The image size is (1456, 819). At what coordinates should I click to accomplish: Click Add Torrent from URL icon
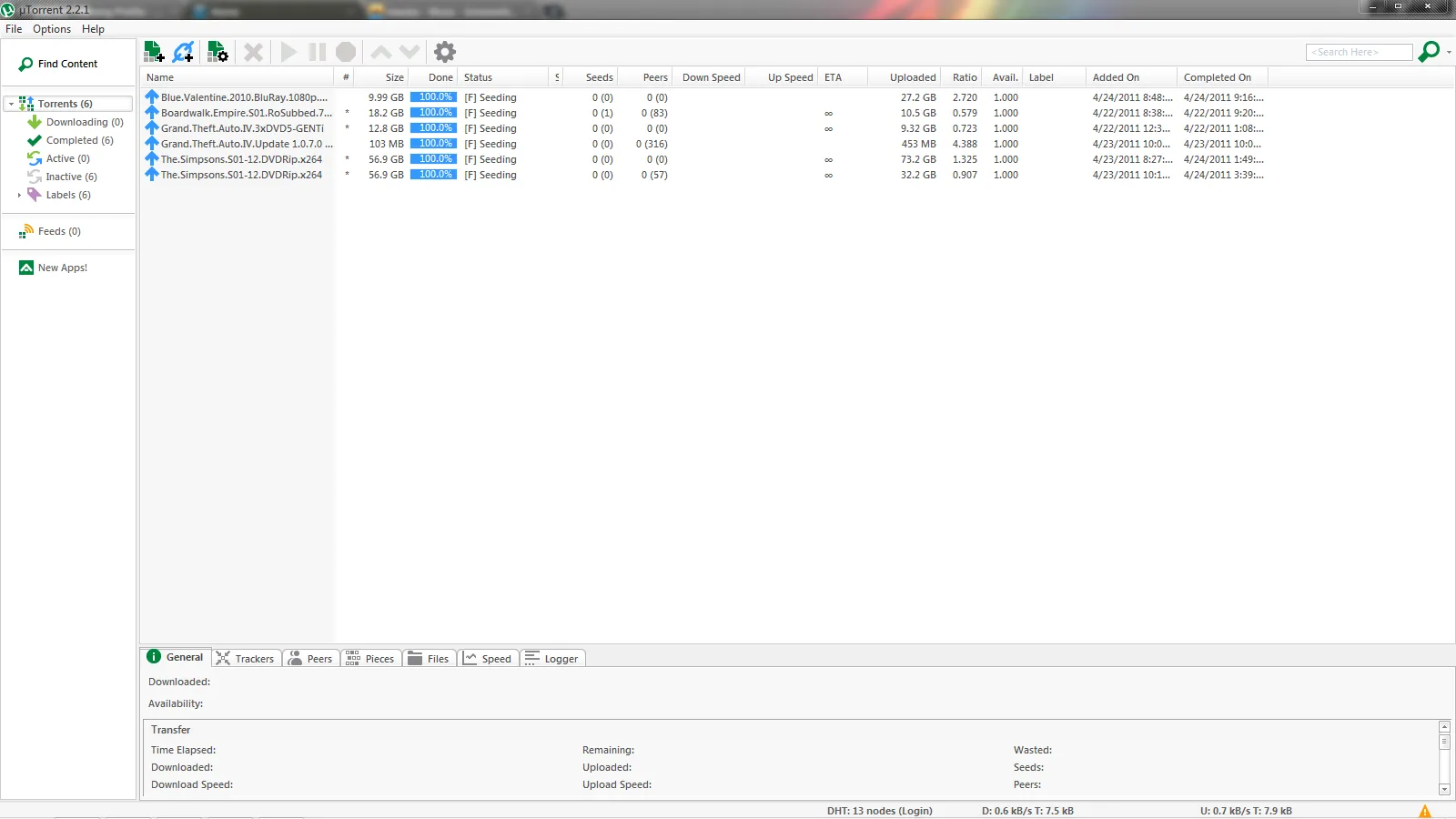point(184,52)
